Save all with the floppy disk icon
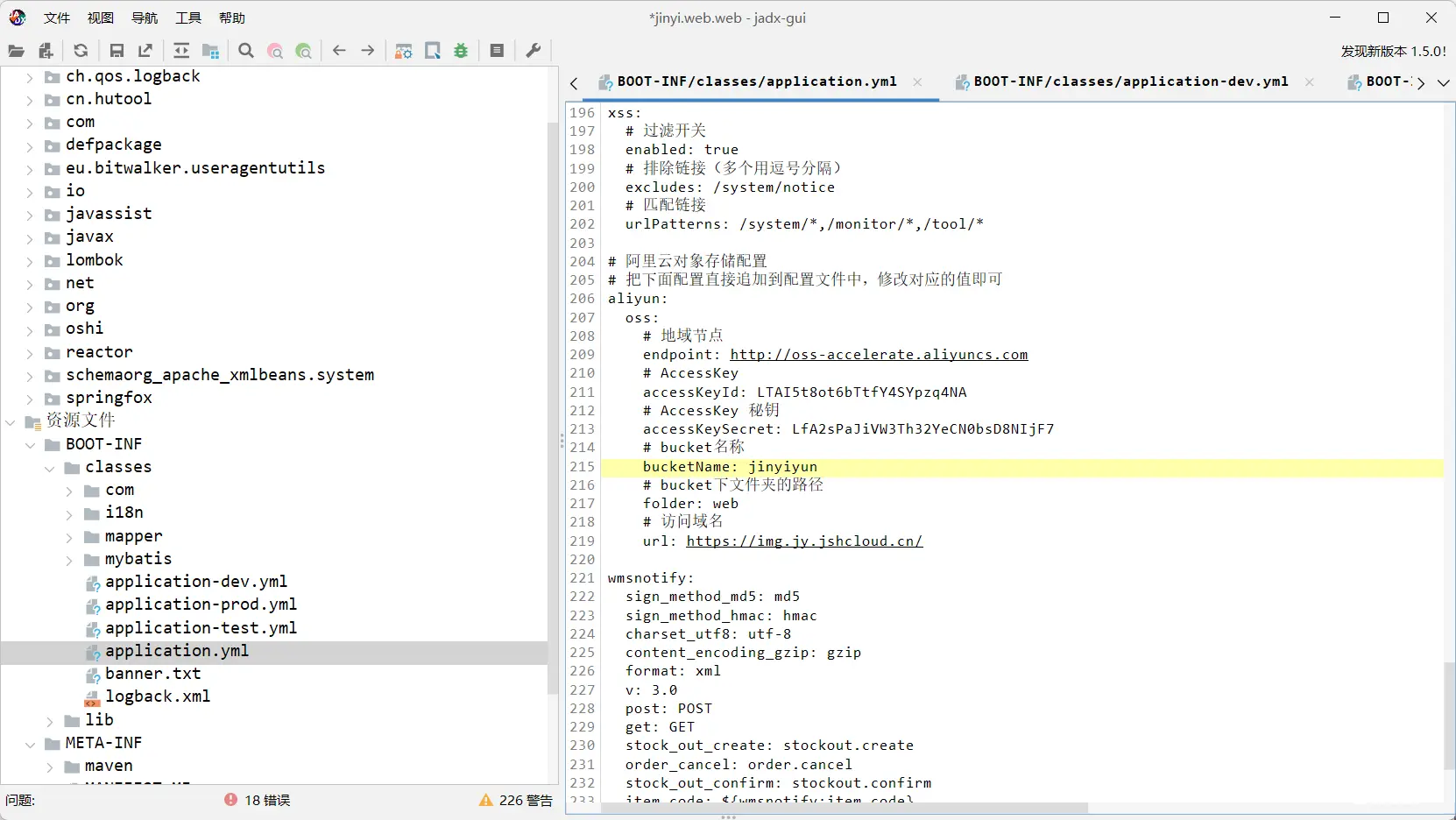This screenshot has width=1456, height=820. tap(117, 51)
